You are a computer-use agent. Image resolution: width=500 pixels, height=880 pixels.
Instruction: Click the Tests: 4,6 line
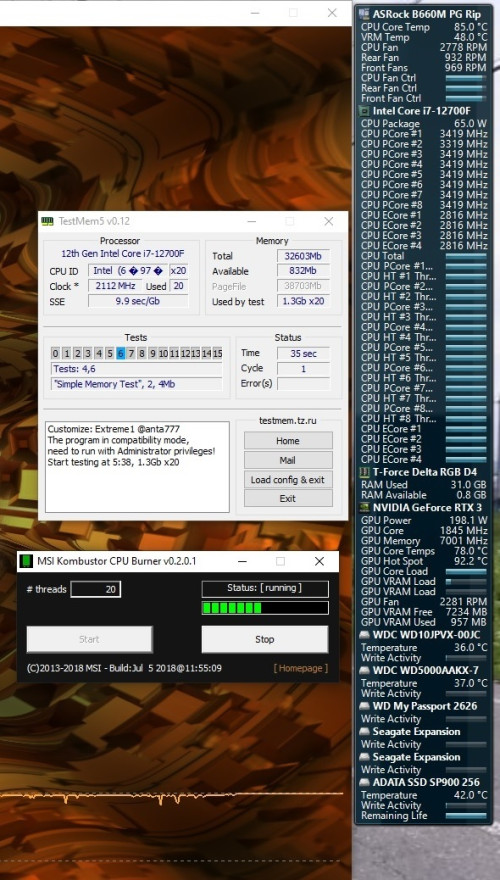[x=136, y=369]
